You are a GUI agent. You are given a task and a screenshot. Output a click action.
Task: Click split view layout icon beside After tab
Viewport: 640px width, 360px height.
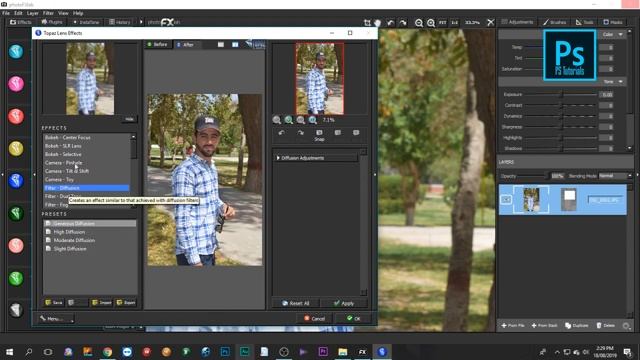235,44
